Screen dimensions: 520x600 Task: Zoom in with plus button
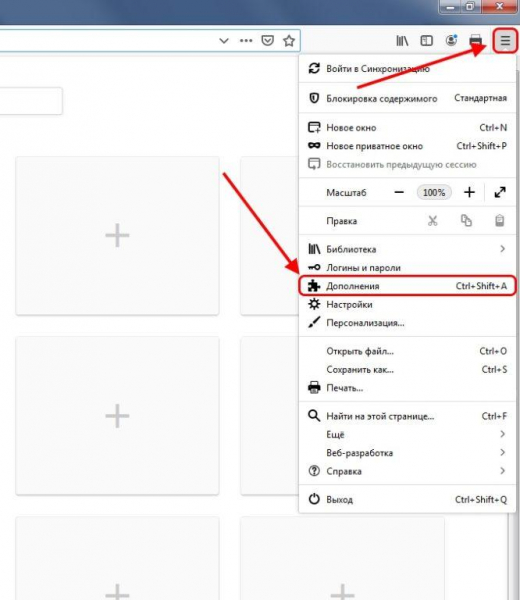click(469, 192)
